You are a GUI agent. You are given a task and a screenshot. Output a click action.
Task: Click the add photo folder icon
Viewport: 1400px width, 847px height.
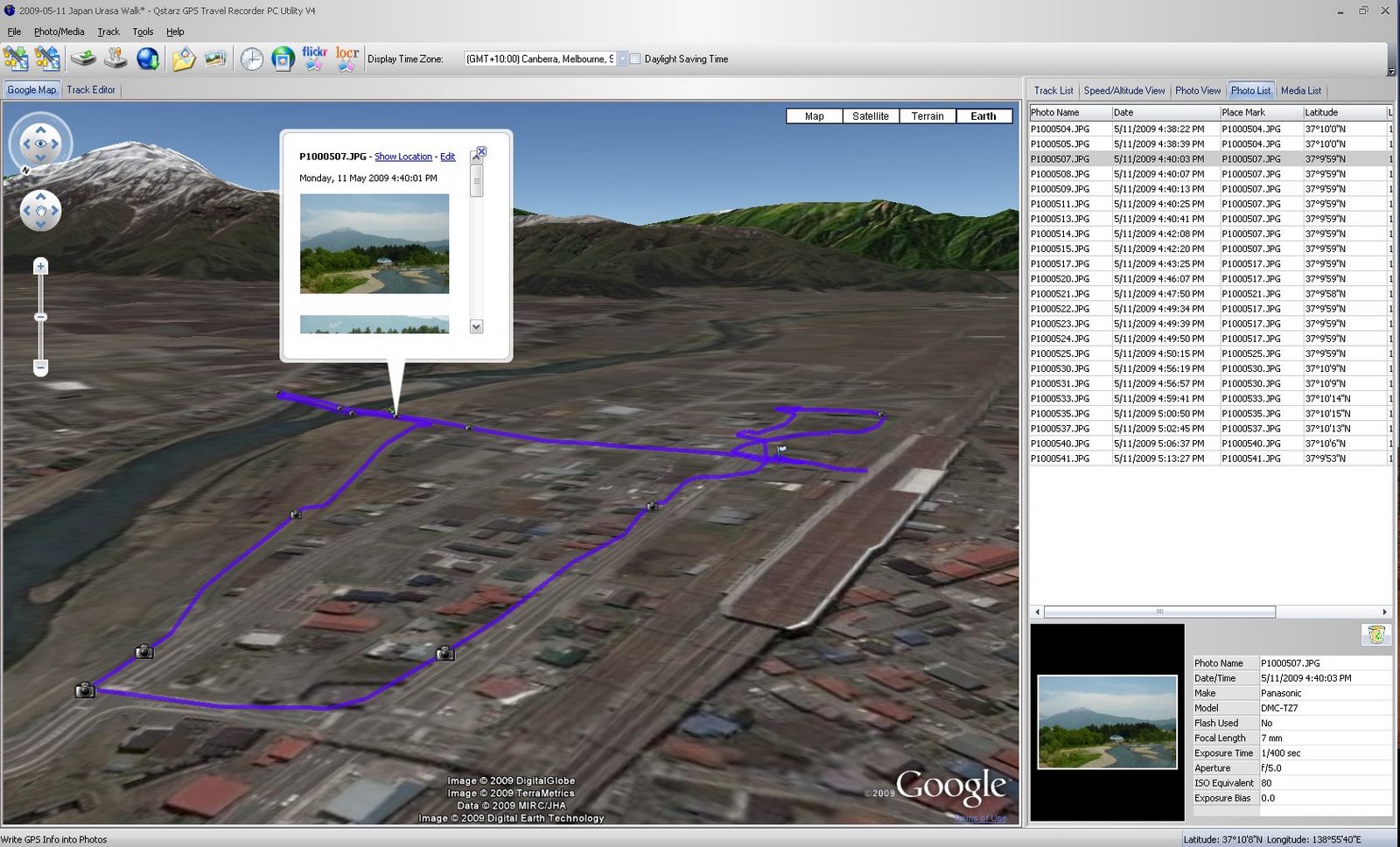pos(183,59)
